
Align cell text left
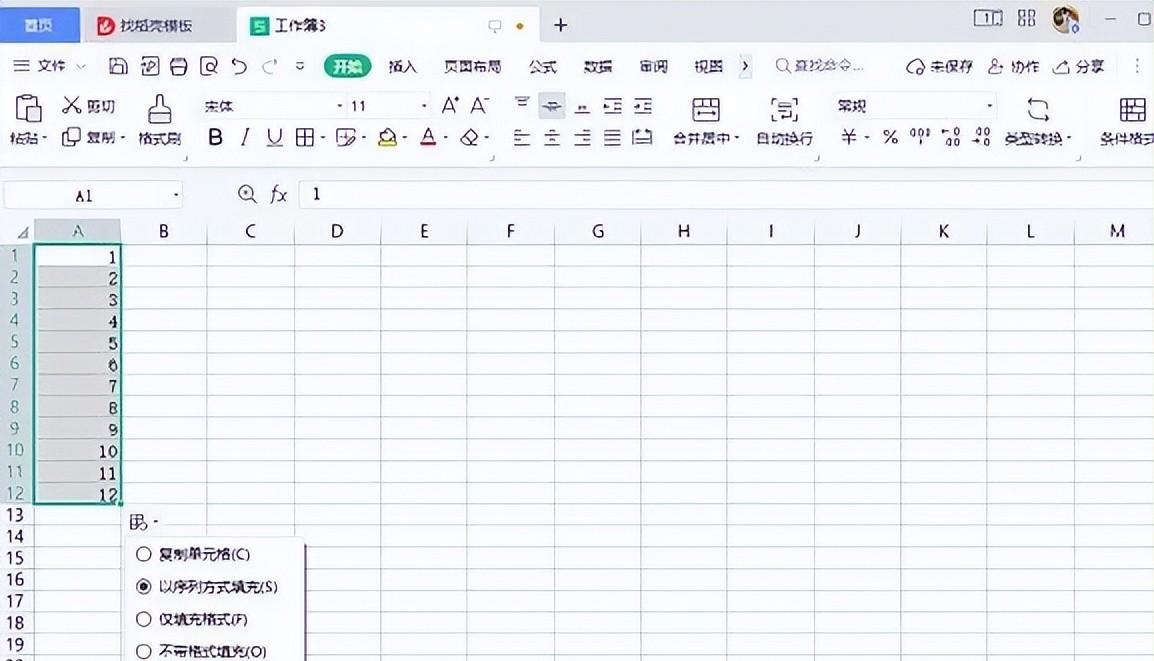[522, 137]
